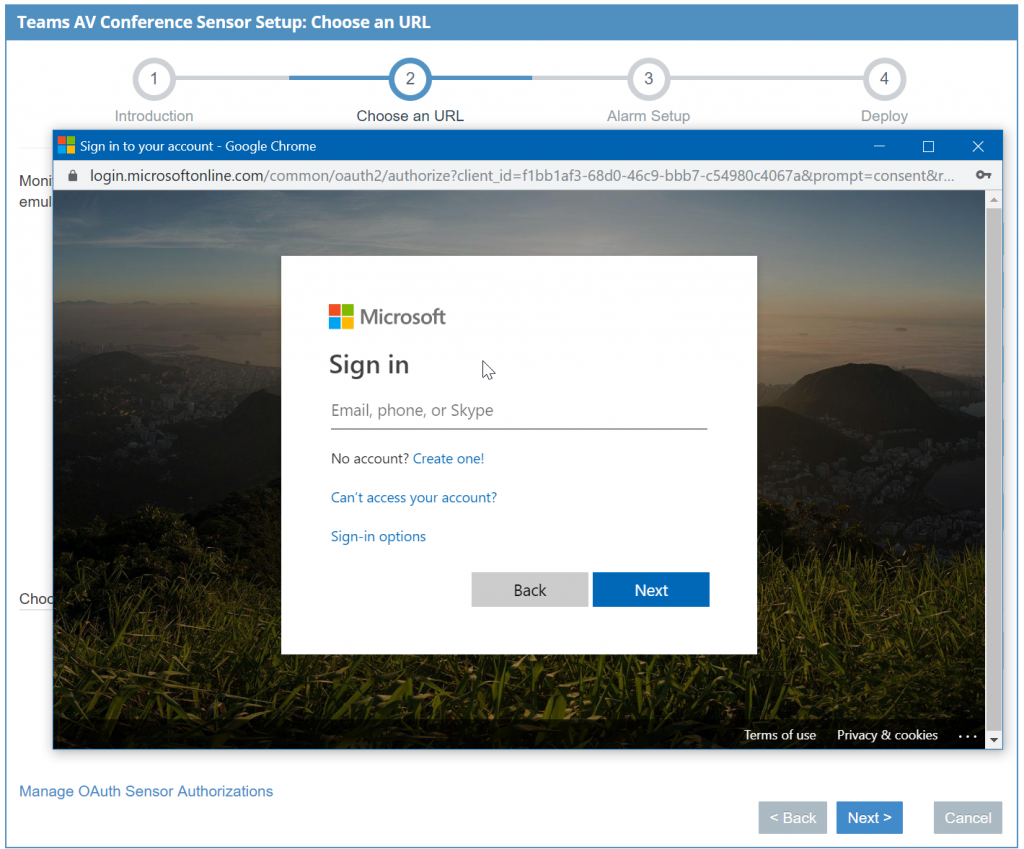Click the Microsoft logo in sign-in card
Viewport: 1024px width, 849px height.
(x=387, y=317)
